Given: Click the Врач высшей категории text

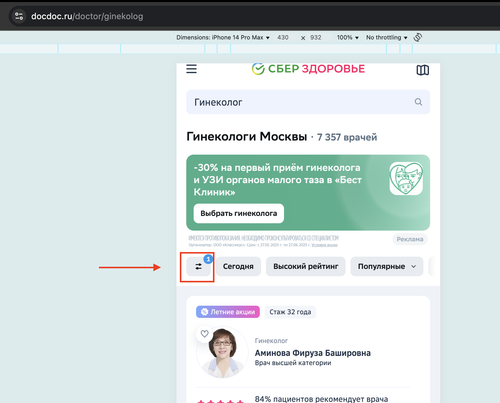Looking at the screenshot, I should pos(293,363).
